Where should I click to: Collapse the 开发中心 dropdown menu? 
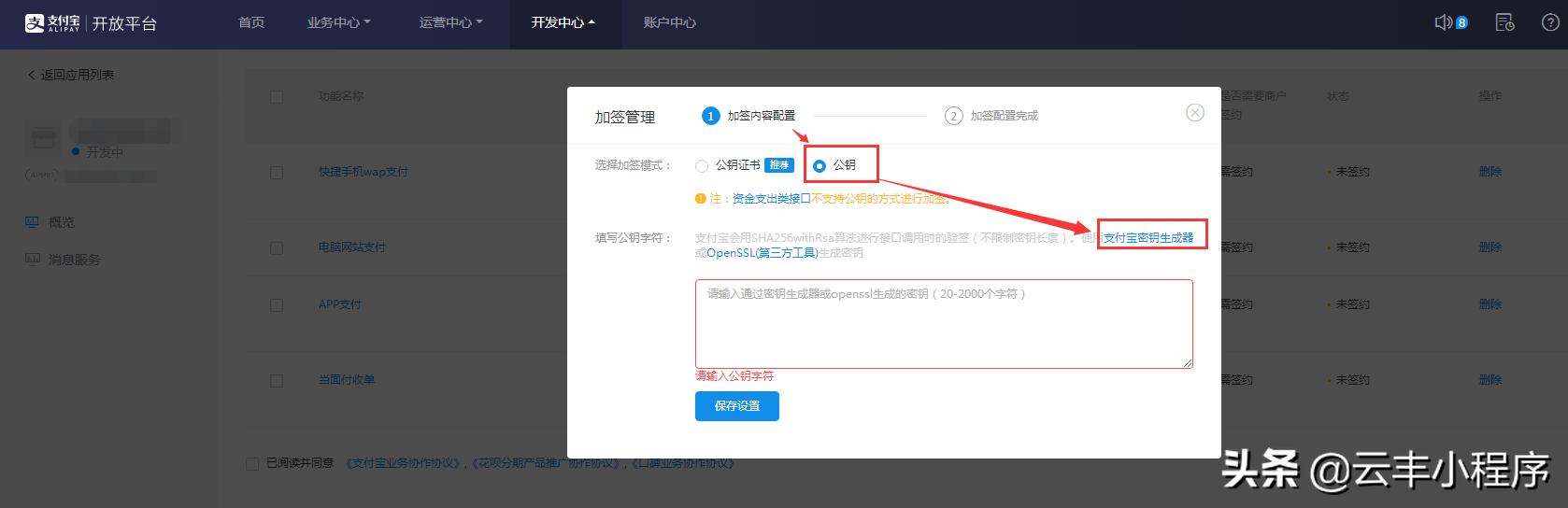point(563,22)
